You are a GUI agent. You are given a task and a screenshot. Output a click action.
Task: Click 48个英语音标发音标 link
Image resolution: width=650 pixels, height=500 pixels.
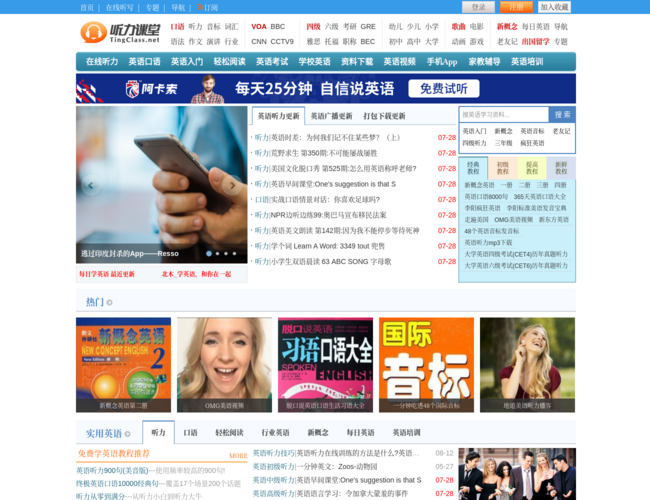tap(491, 231)
